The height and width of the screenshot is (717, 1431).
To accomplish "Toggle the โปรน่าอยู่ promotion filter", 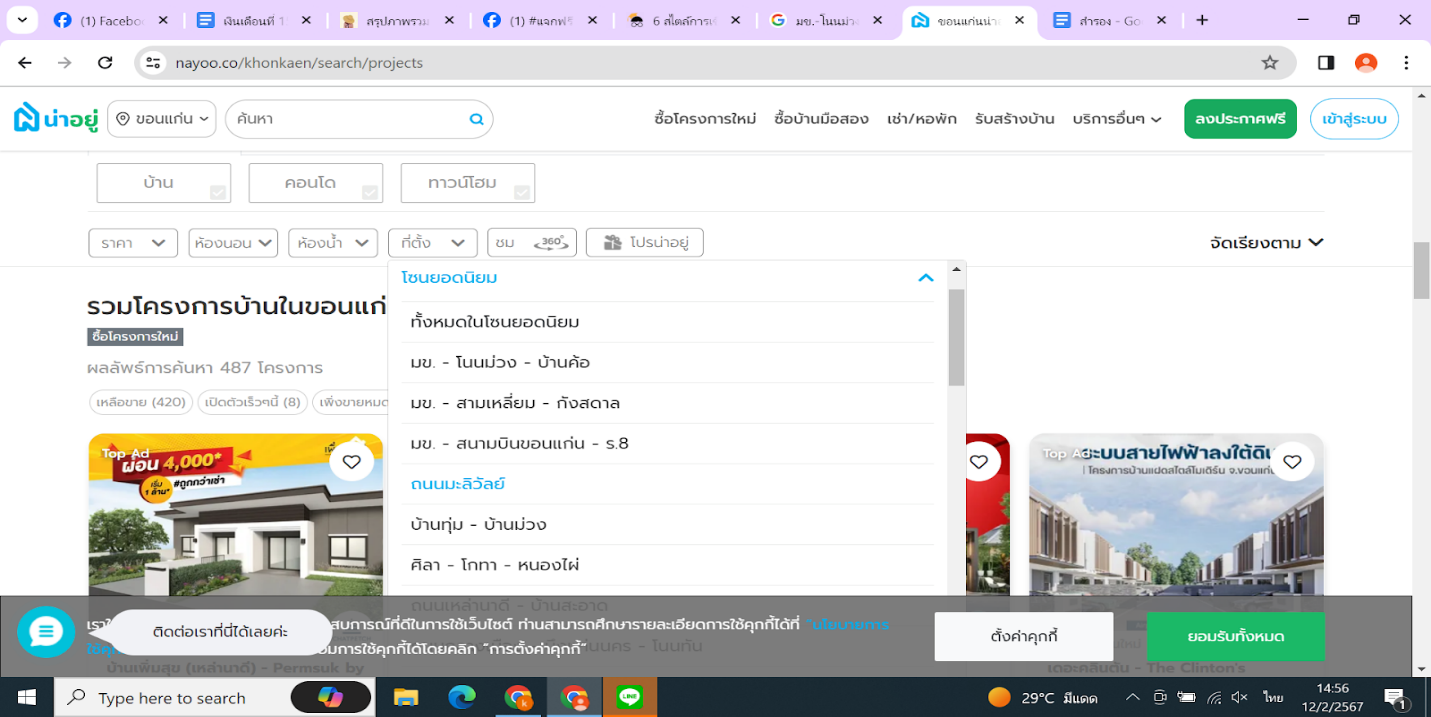I will tap(645, 242).
